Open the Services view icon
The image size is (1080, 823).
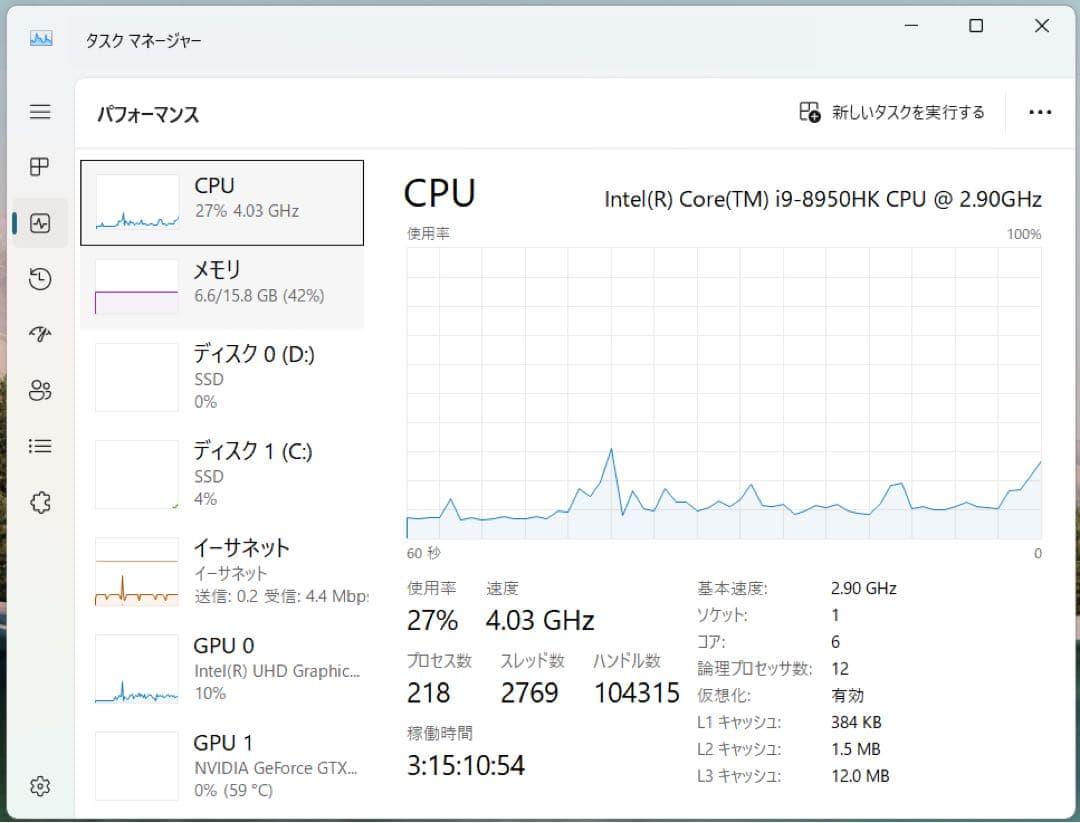(40, 502)
